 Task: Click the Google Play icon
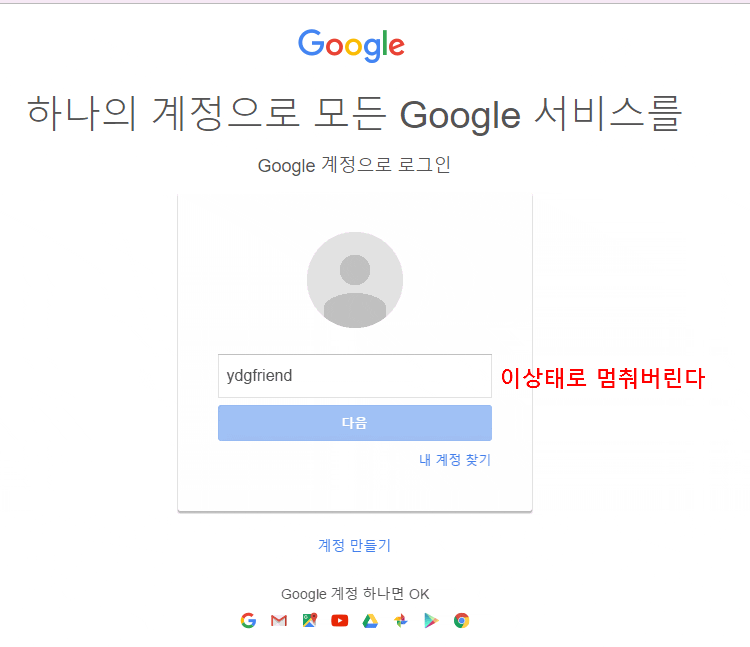(x=431, y=621)
